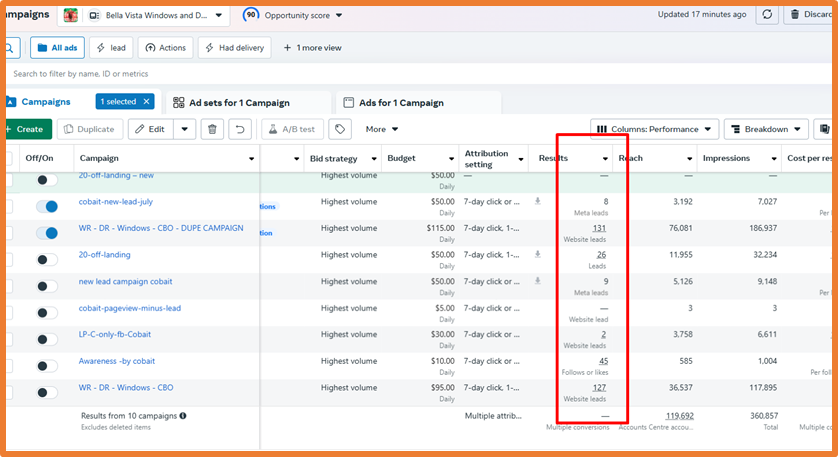Select the Actions view filter
Image resolution: width=838 pixels, height=457 pixels.
(166, 48)
